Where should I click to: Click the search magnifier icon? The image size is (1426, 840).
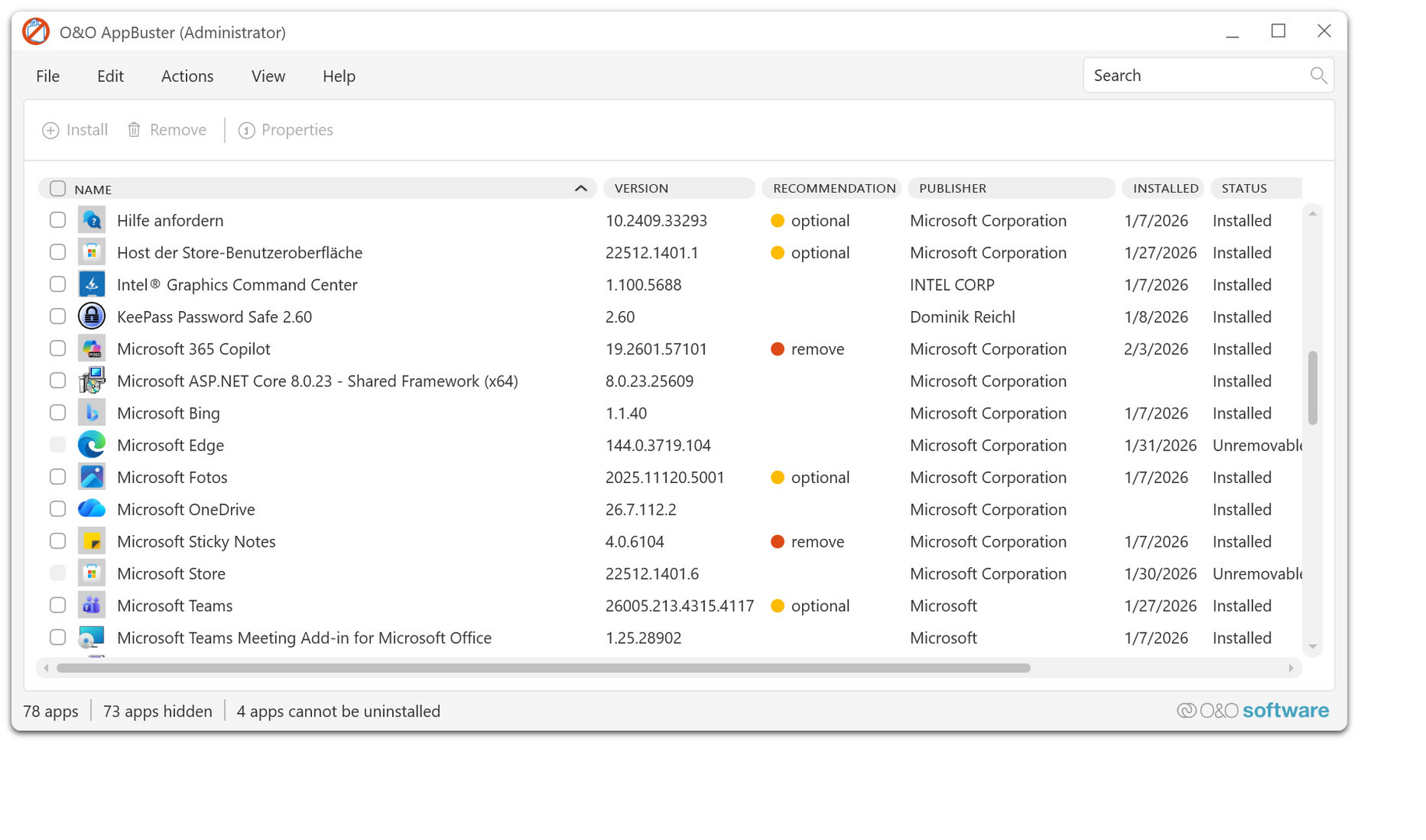1318,75
